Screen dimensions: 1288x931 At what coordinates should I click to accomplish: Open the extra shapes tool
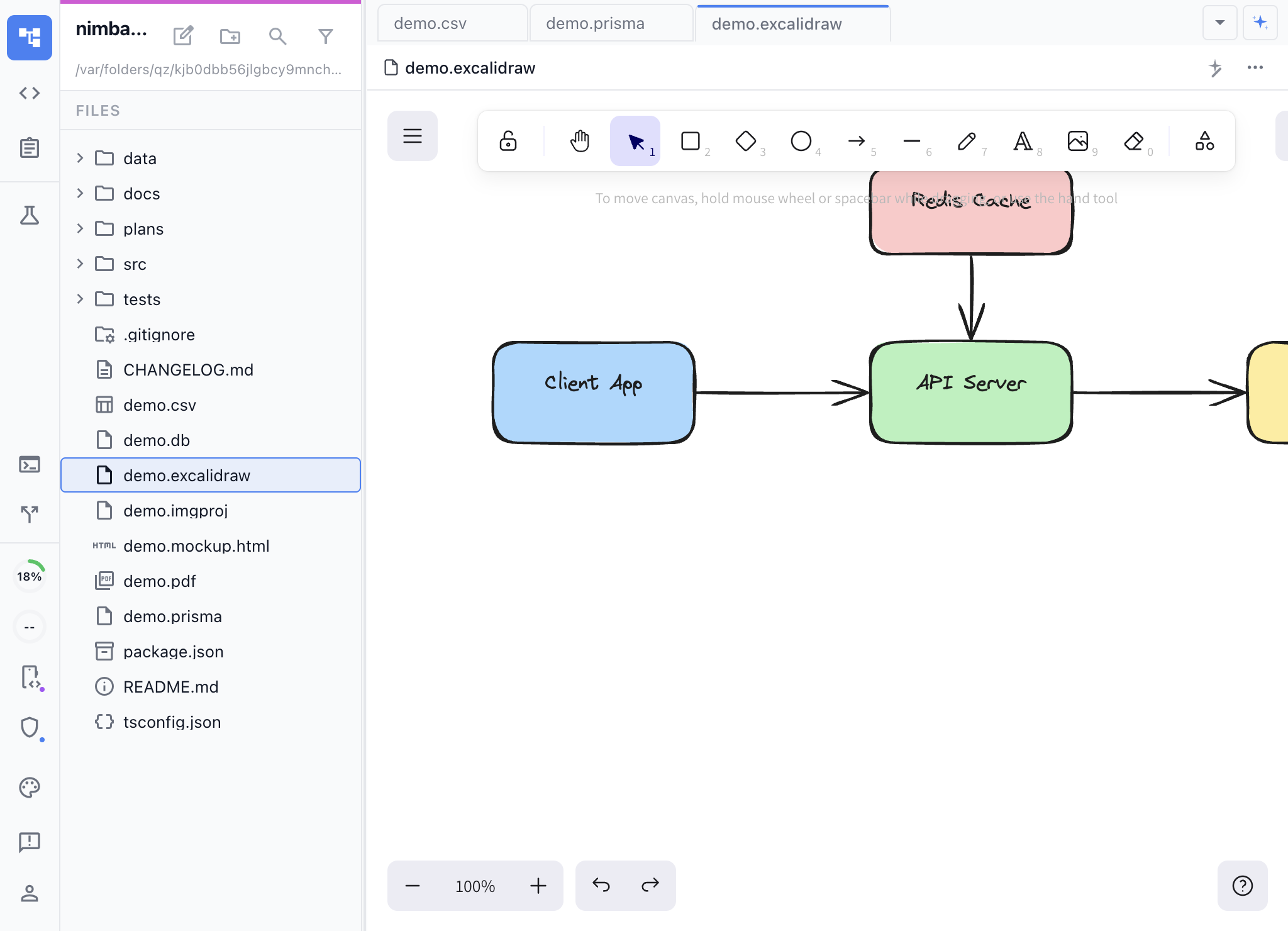(x=1204, y=141)
